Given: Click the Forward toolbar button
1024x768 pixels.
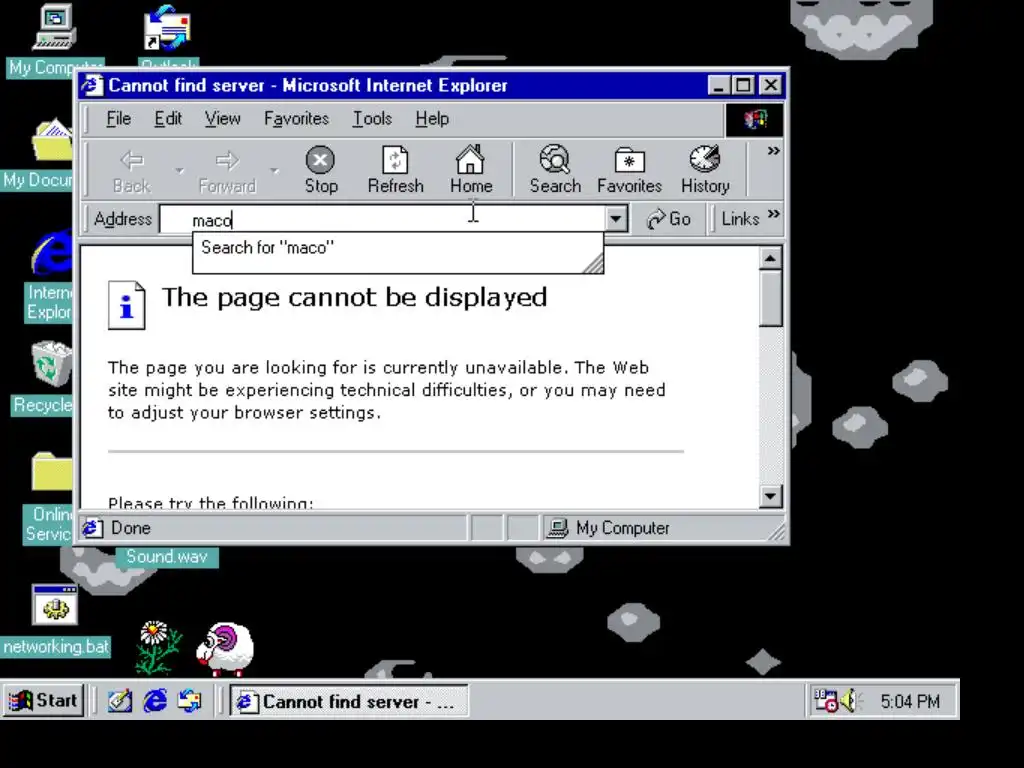Looking at the screenshot, I should [x=227, y=170].
